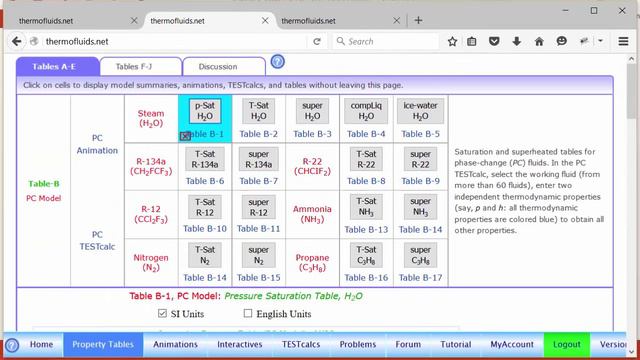640x360 pixels.
Task: Go to the browser home icon
Action: (x=539, y=41)
